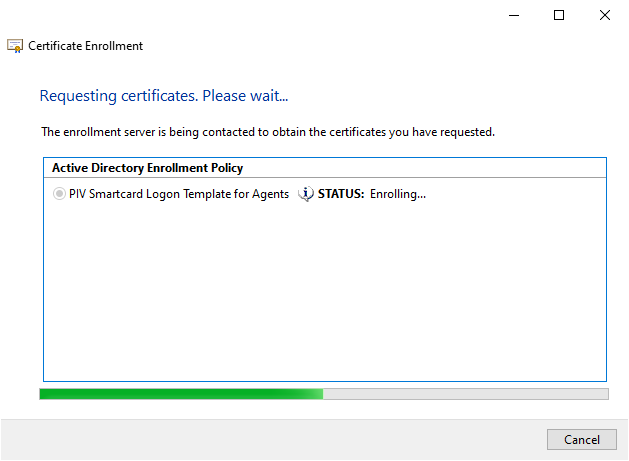629x461 pixels.
Task: Click the Enrolling... status text
Action: [x=398, y=194]
